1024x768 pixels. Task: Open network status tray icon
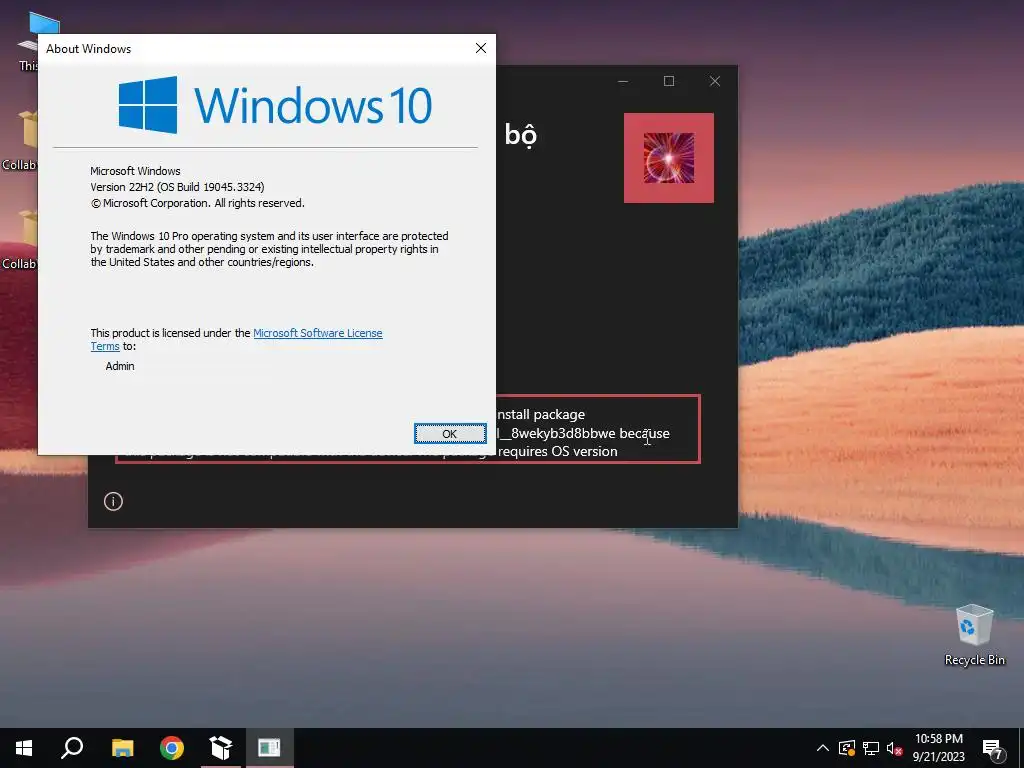coord(871,748)
